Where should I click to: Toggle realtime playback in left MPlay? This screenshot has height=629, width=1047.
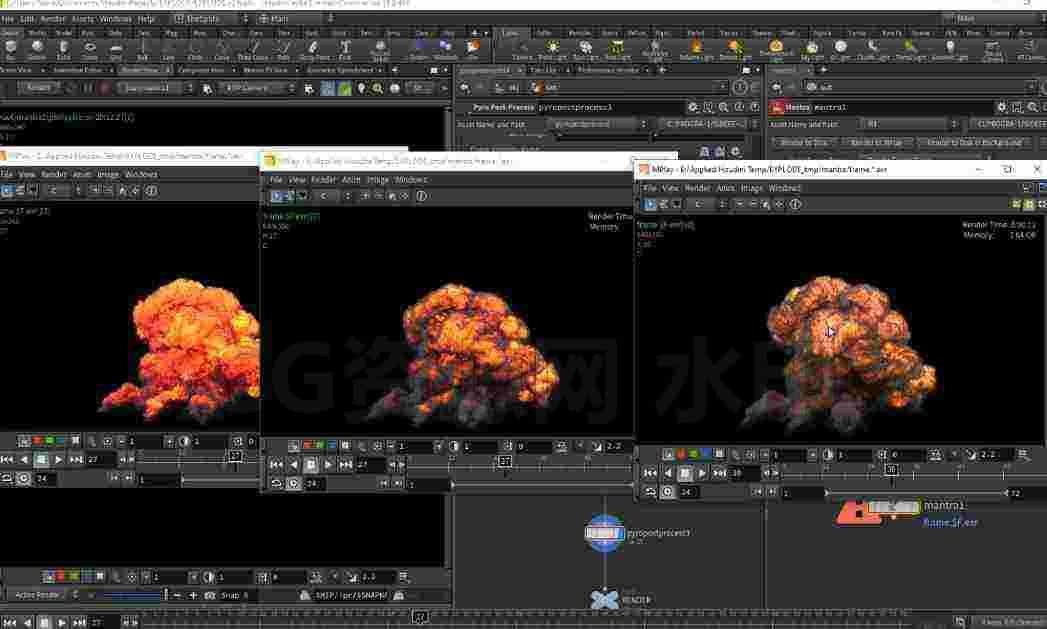(x=23, y=478)
